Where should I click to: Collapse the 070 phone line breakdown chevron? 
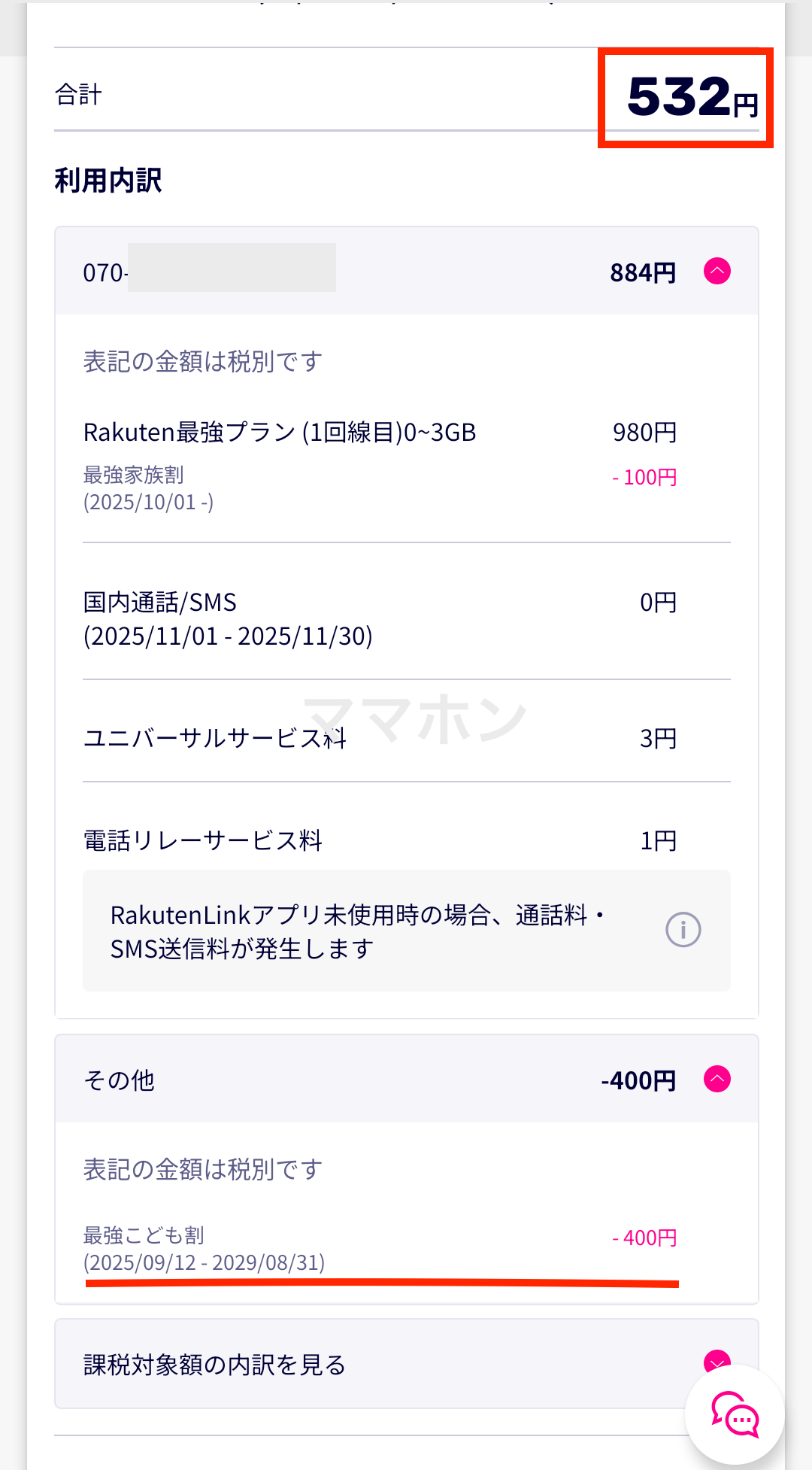(x=717, y=271)
